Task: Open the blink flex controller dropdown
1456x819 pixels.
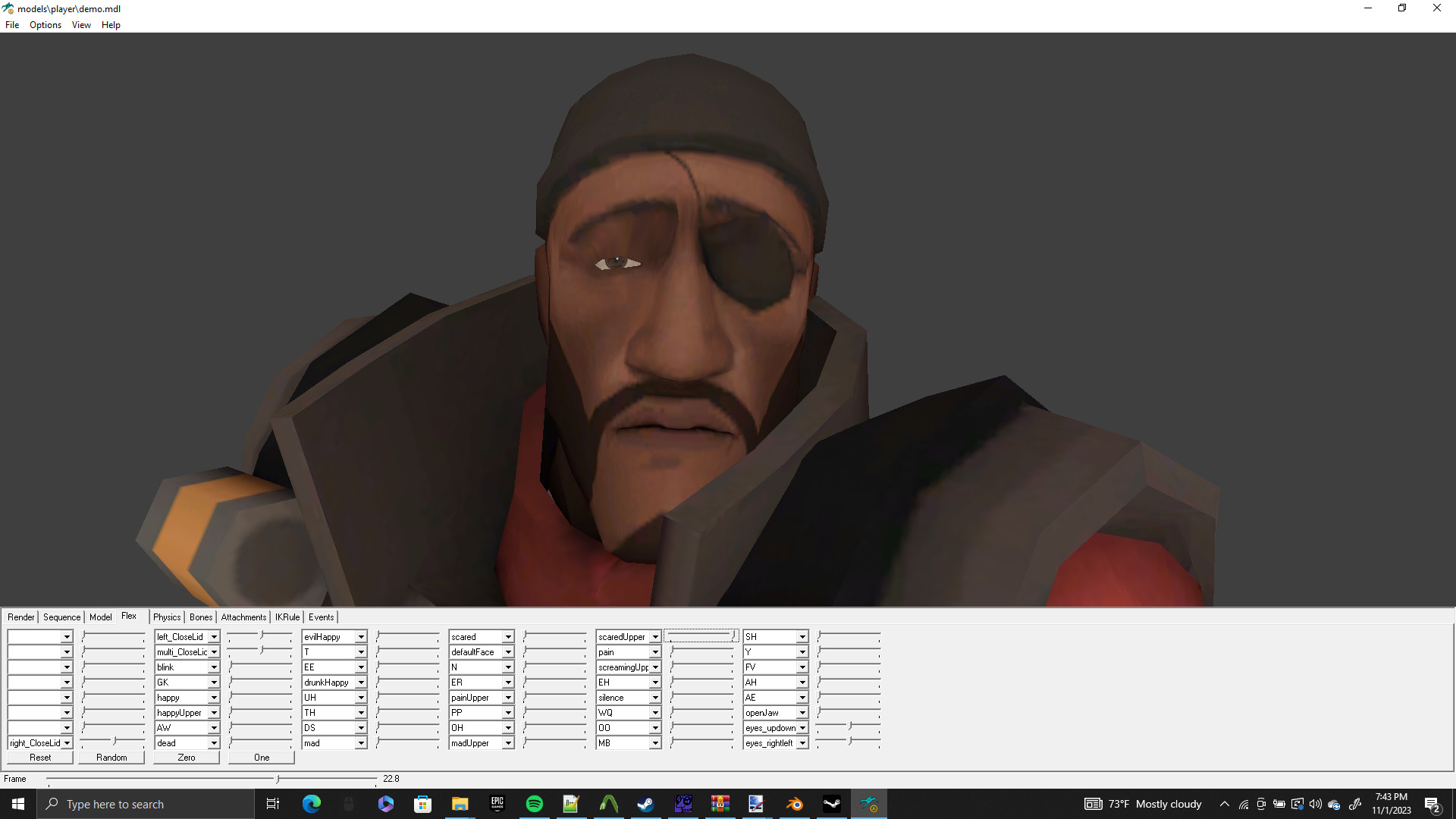Action: click(215, 667)
